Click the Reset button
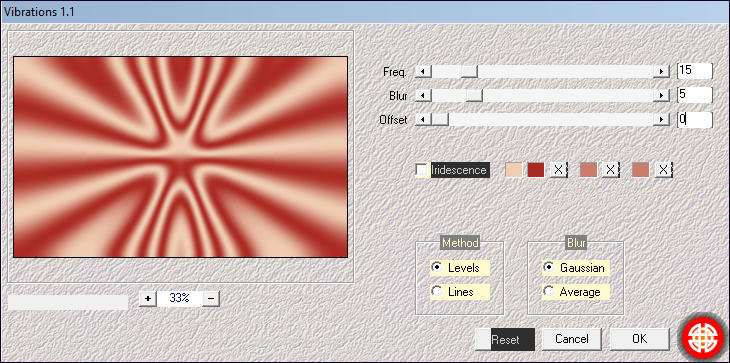Screen dimensions: 730x363 click(505, 339)
